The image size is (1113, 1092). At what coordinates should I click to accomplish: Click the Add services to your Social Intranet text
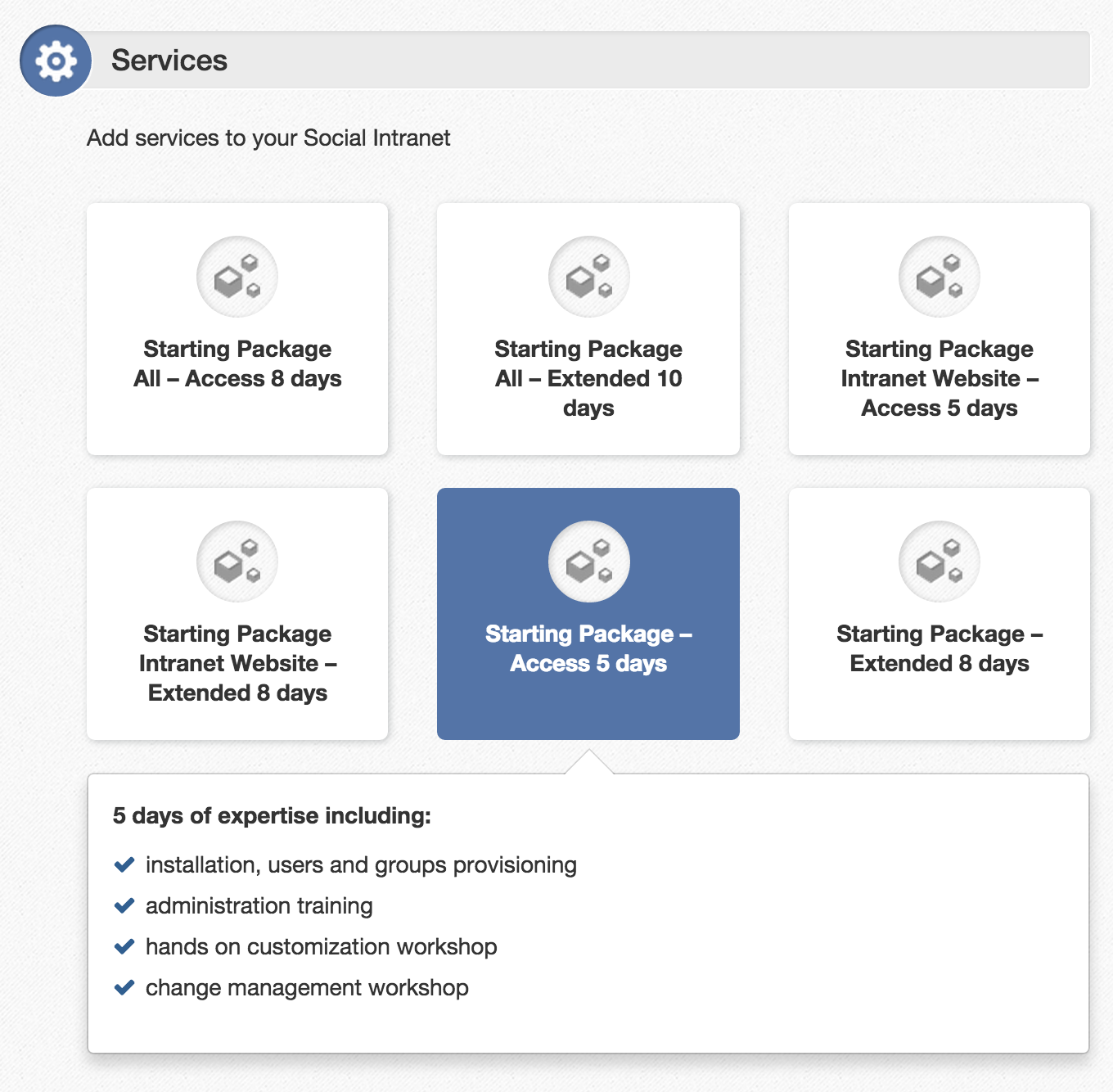268,138
